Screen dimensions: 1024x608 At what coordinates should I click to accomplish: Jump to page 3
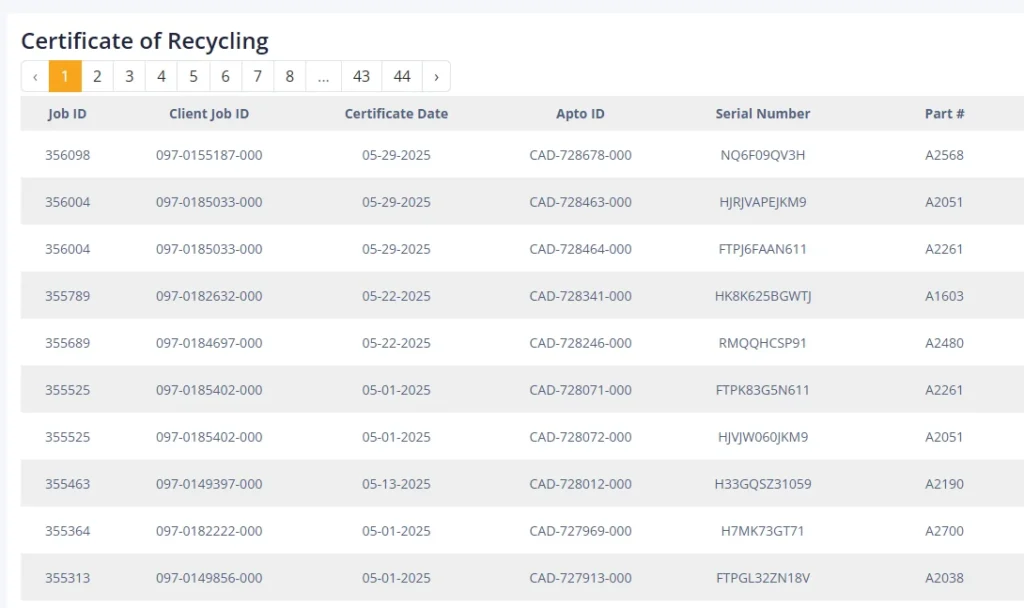point(129,76)
